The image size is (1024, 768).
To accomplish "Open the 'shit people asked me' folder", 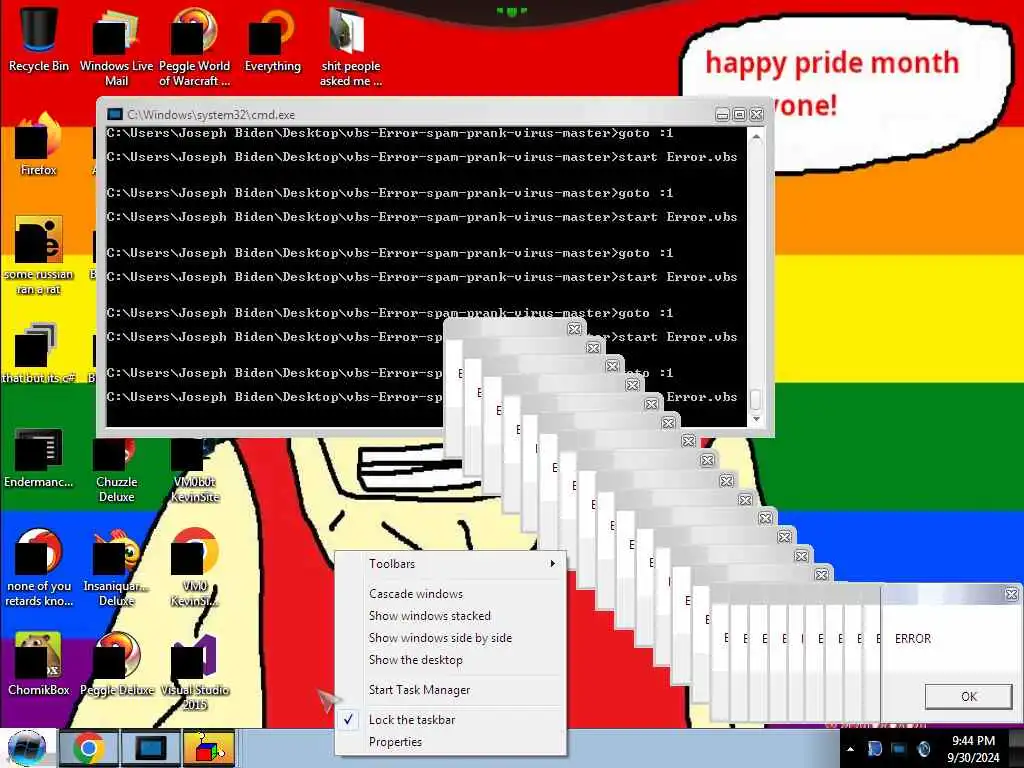I will [x=351, y=47].
